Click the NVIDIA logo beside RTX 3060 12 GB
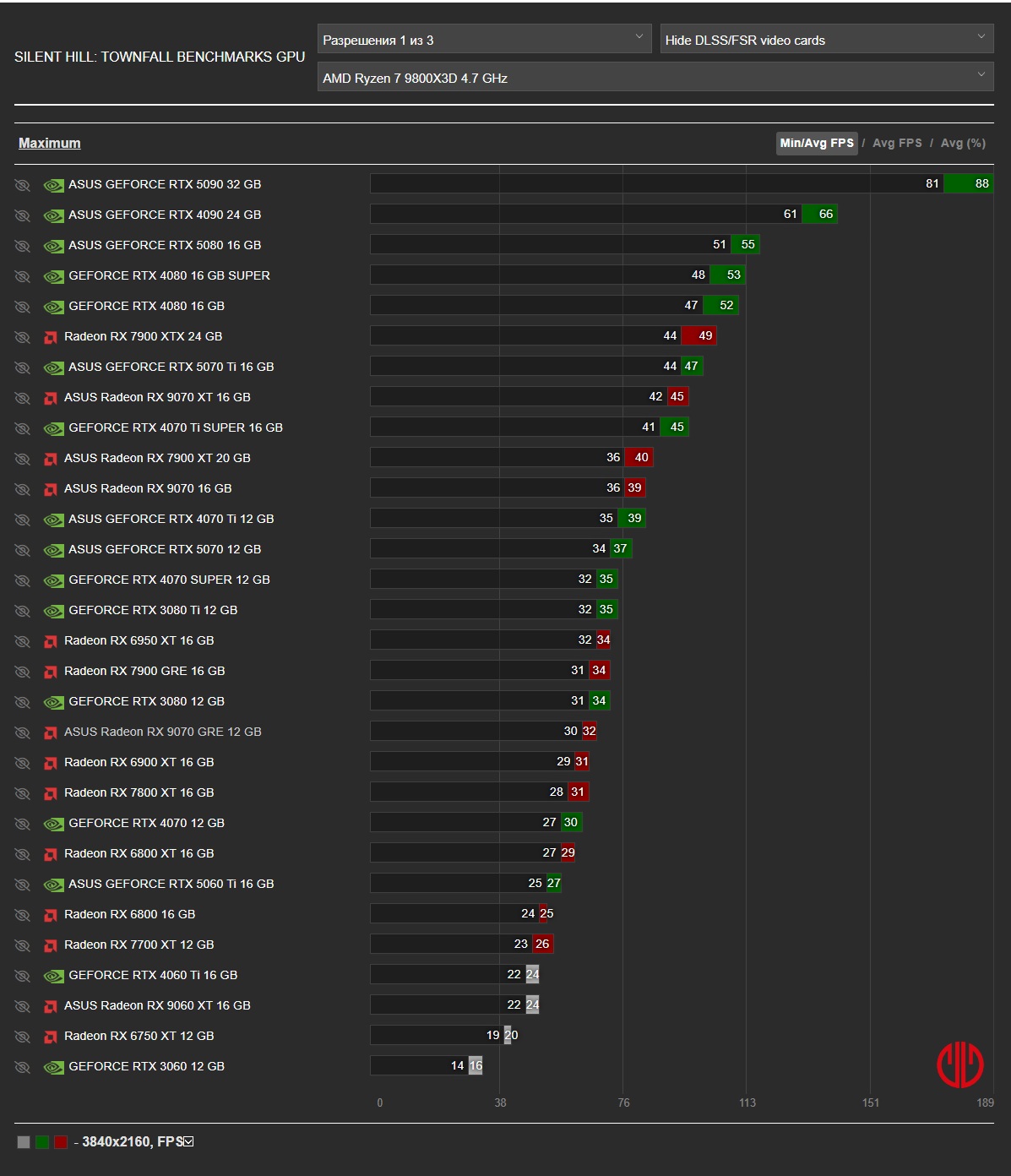 click(53, 1067)
